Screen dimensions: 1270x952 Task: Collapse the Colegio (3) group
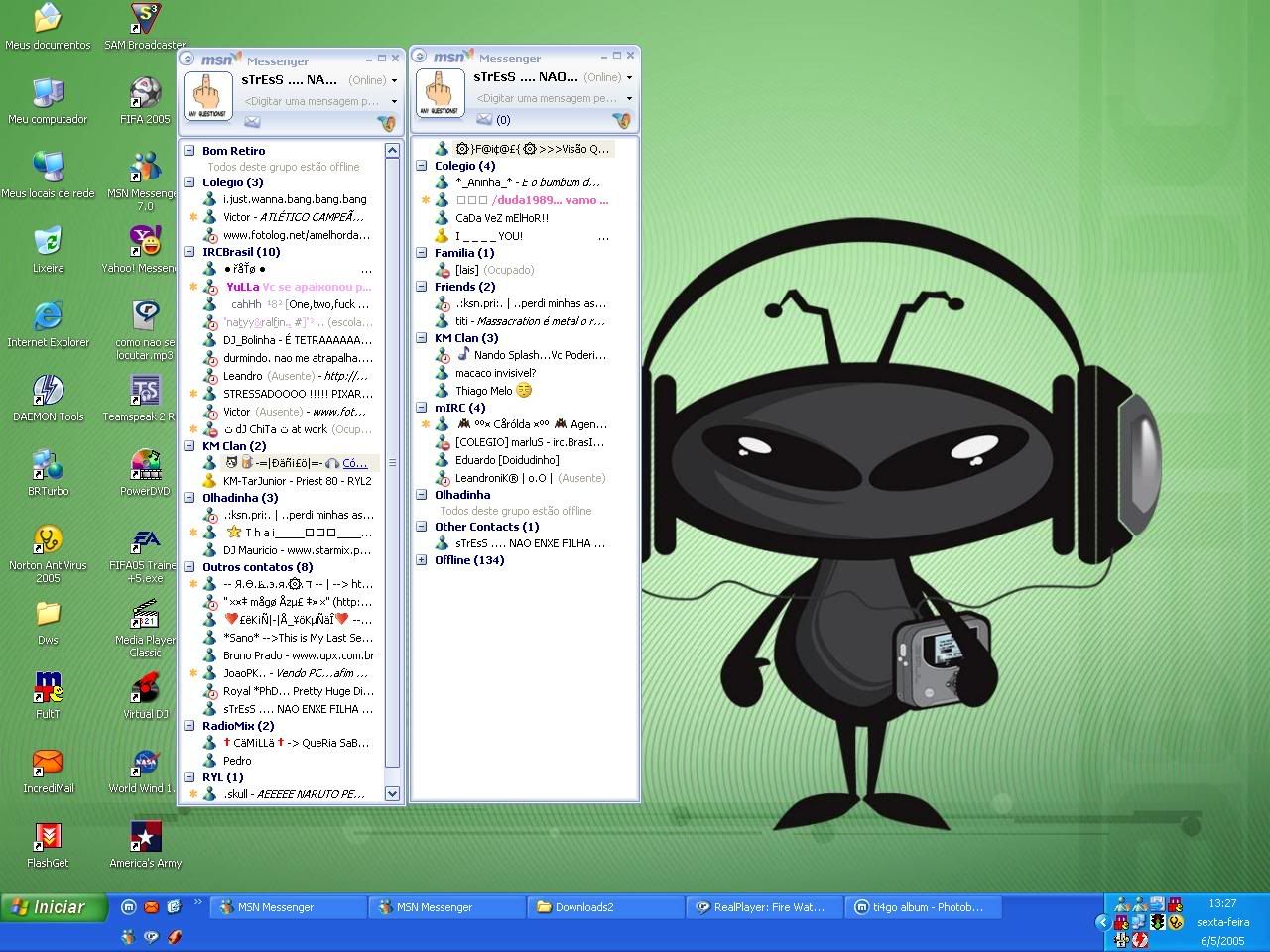point(189,182)
